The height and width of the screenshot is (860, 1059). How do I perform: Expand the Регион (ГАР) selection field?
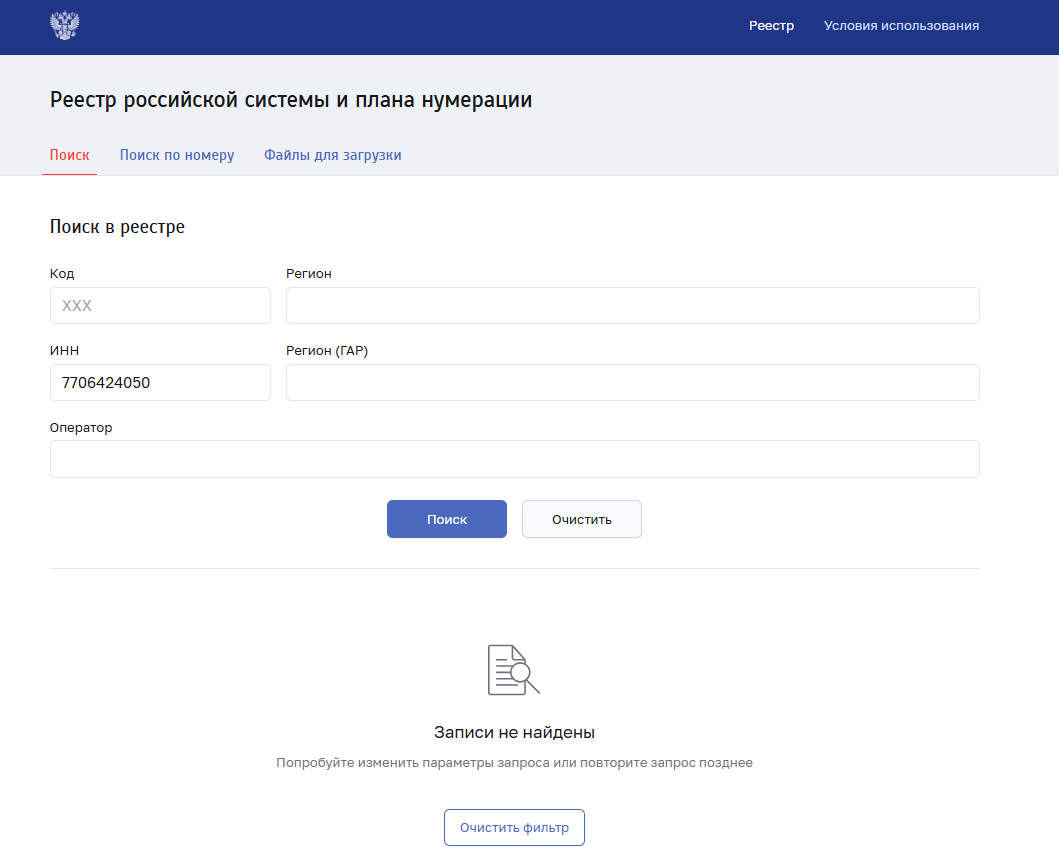632,382
